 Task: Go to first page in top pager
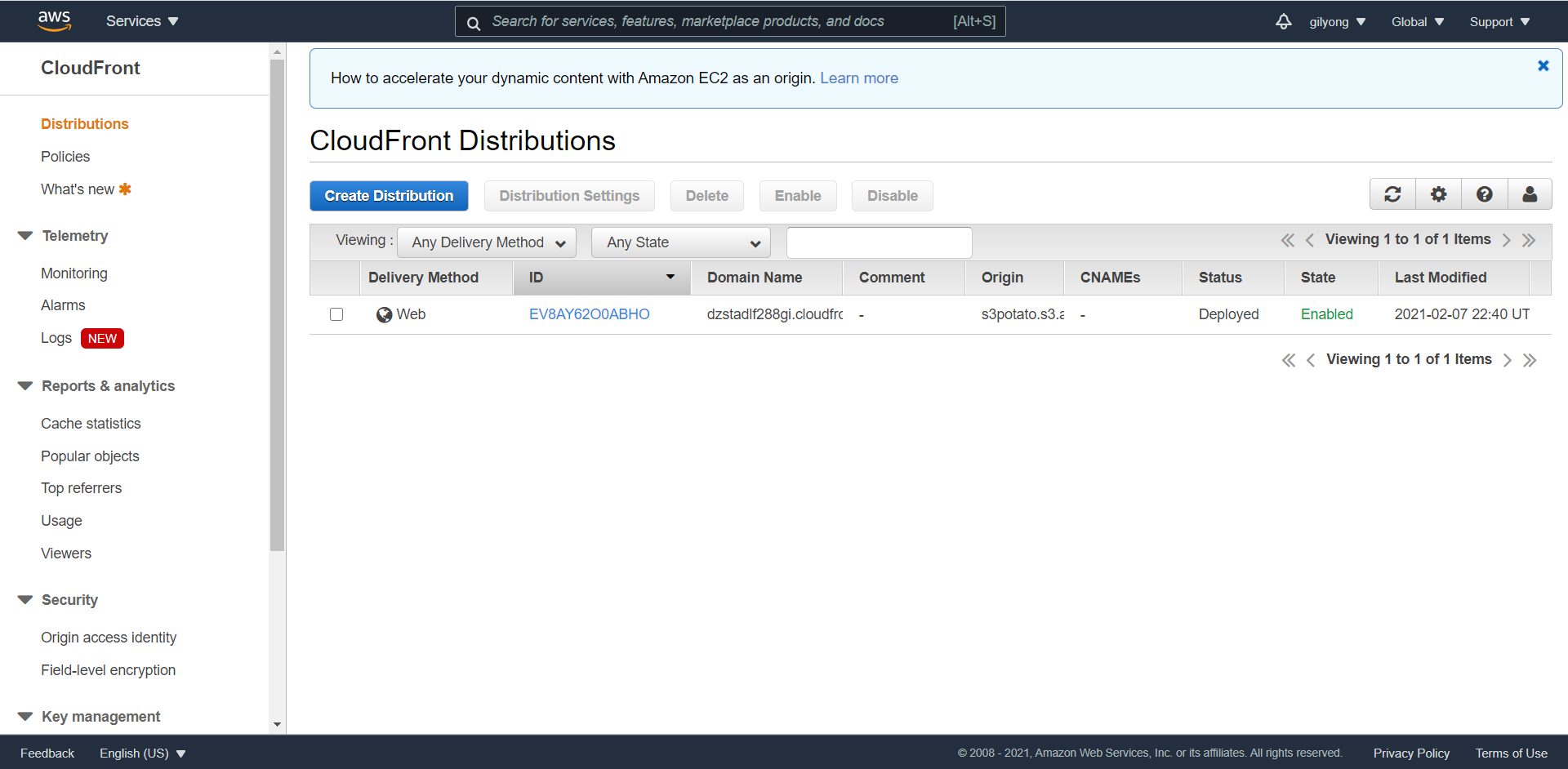pyautogui.click(x=1288, y=240)
